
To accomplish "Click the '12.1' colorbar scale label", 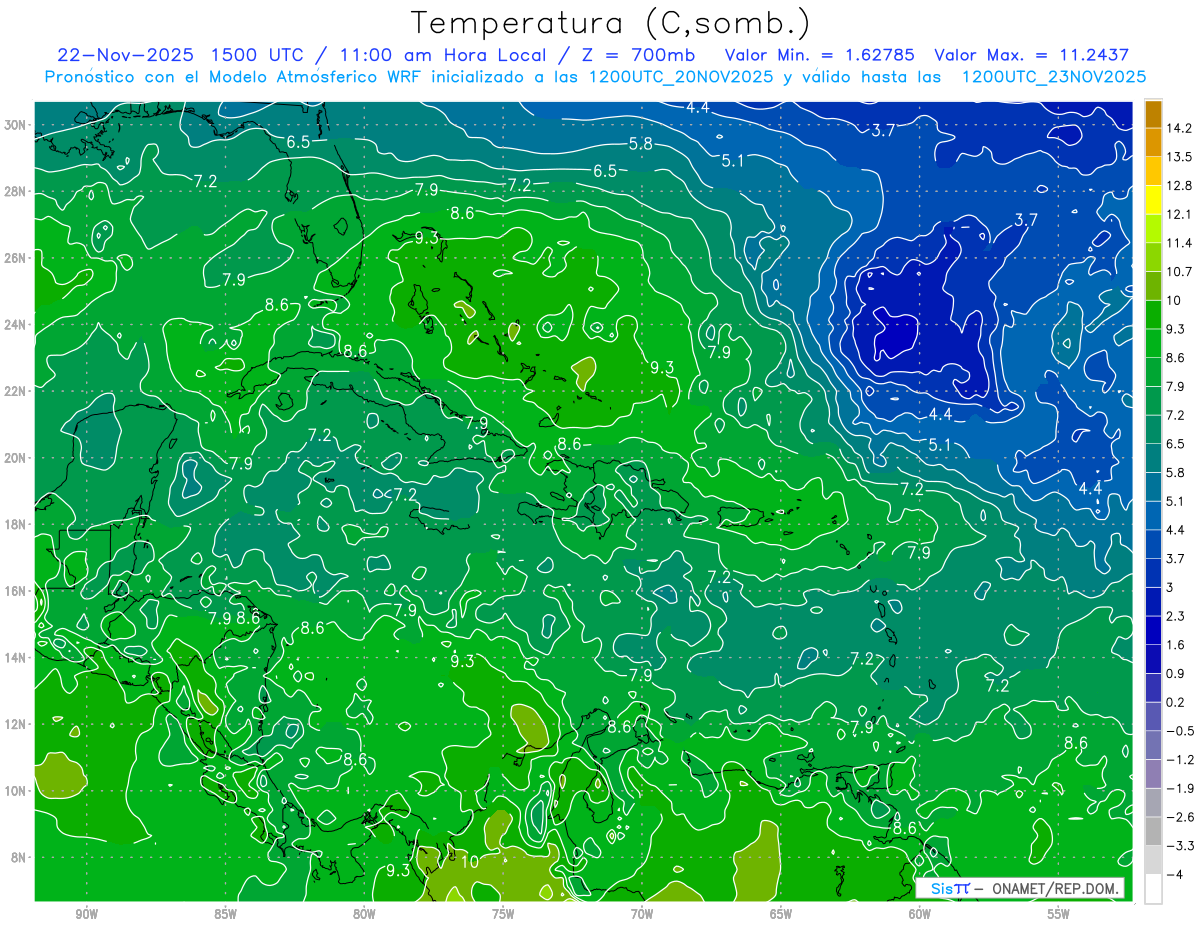I will coord(1178,215).
